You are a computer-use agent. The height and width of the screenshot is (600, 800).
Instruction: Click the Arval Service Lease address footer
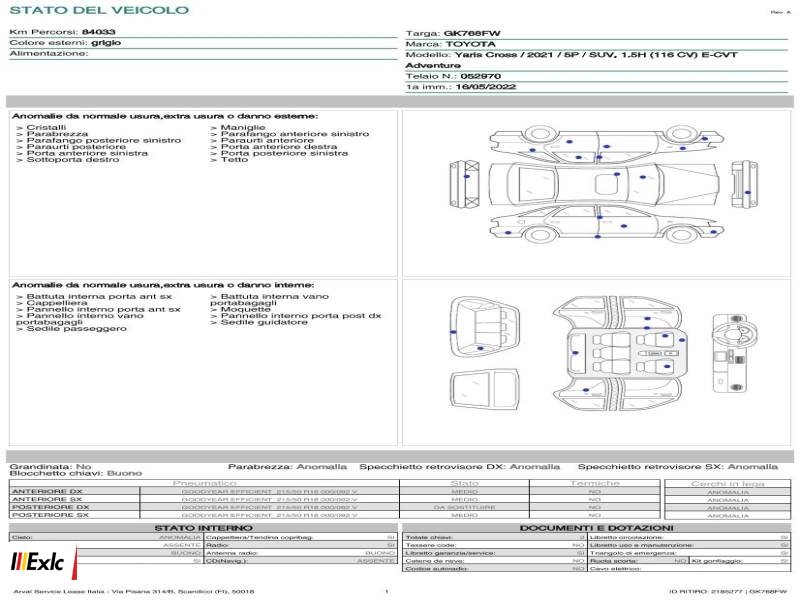coord(134,592)
